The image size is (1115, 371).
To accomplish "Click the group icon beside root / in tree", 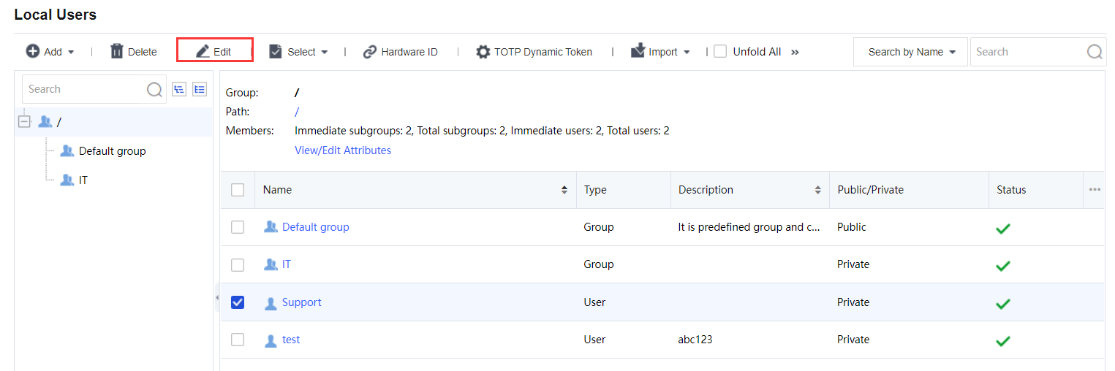I will tap(45, 122).
